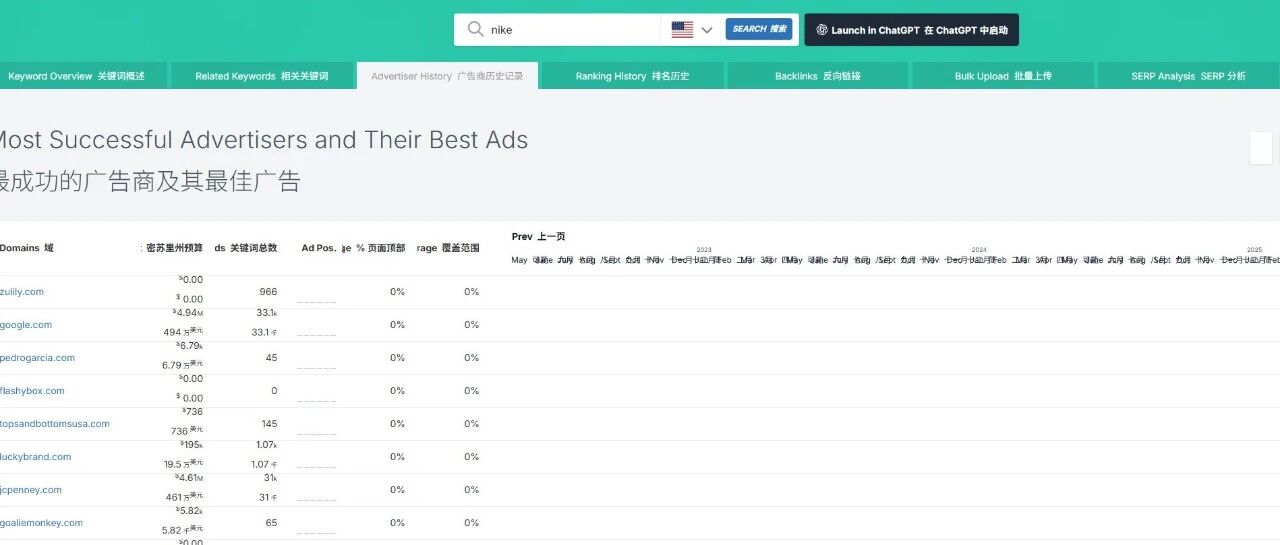Click the 2024 year label in timeline
Viewport: 1280px width, 545px height.
coord(979,250)
